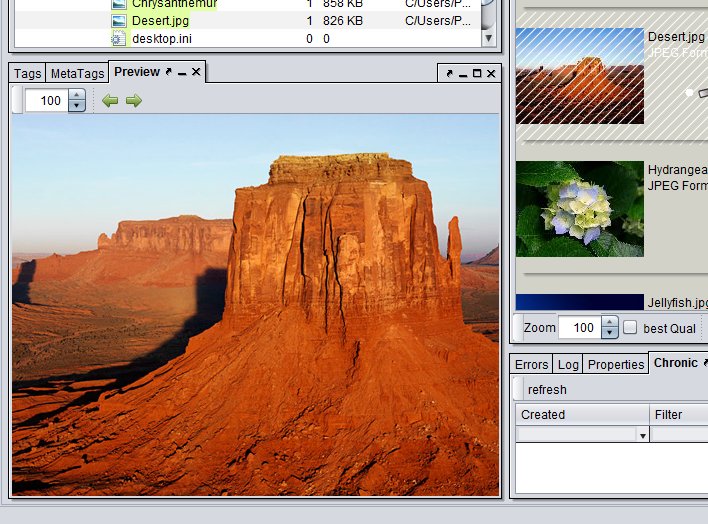Click the Created column header

point(582,414)
